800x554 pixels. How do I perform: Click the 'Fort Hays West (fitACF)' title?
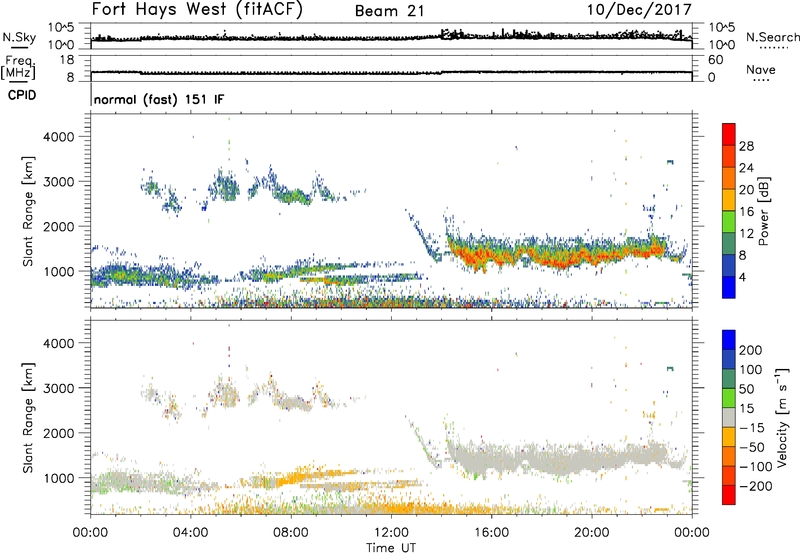197,10
